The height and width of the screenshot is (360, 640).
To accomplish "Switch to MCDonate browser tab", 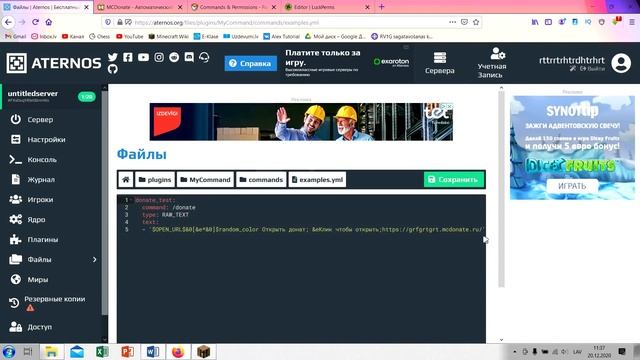I will click(140, 7).
